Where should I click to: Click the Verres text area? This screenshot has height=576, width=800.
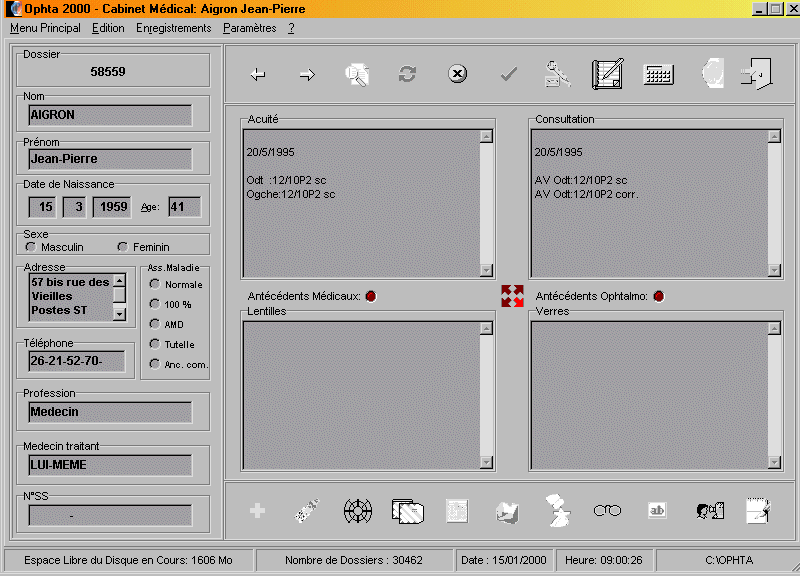click(649, 395)
